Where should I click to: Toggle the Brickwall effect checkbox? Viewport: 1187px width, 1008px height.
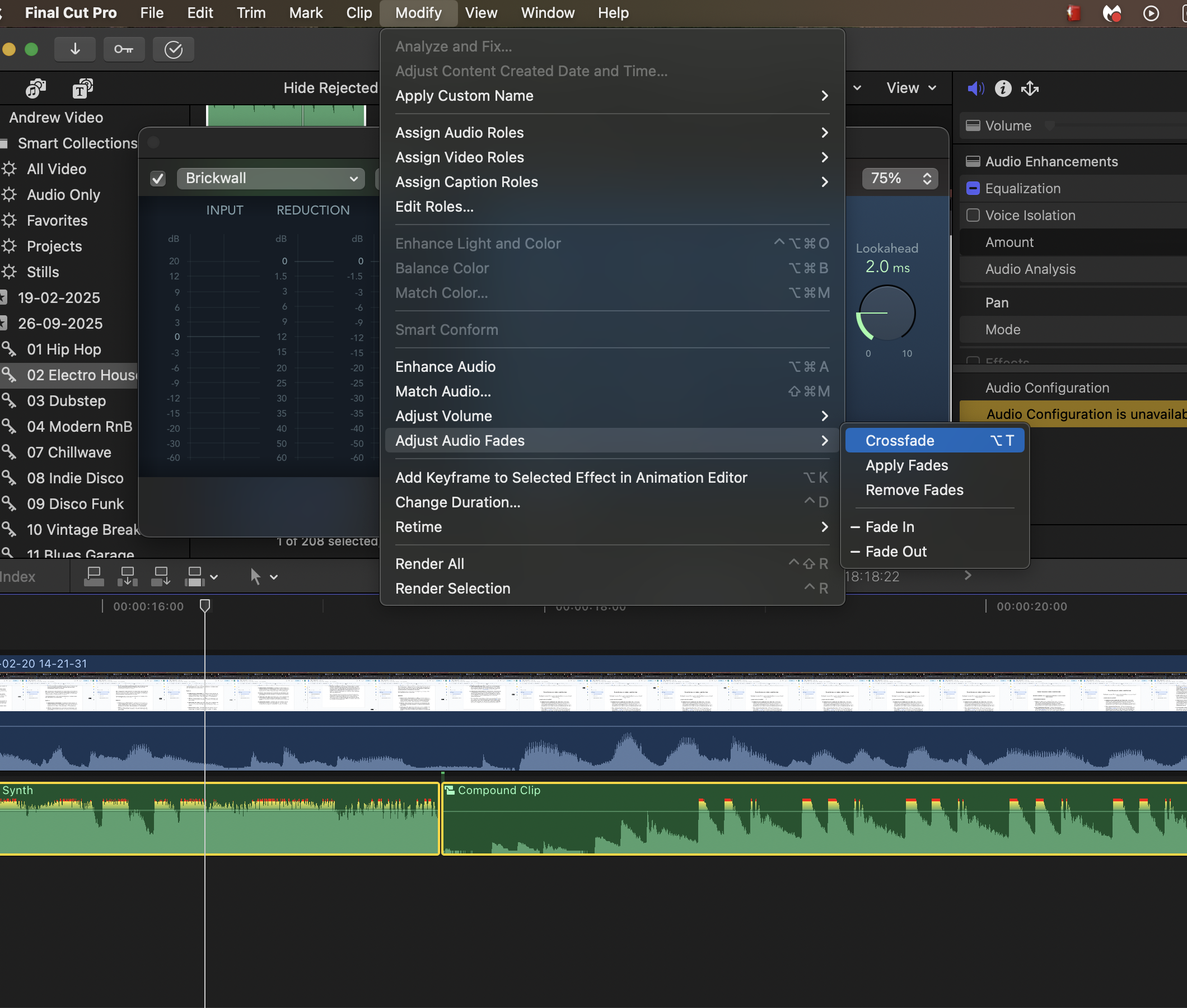coord(158,178)
